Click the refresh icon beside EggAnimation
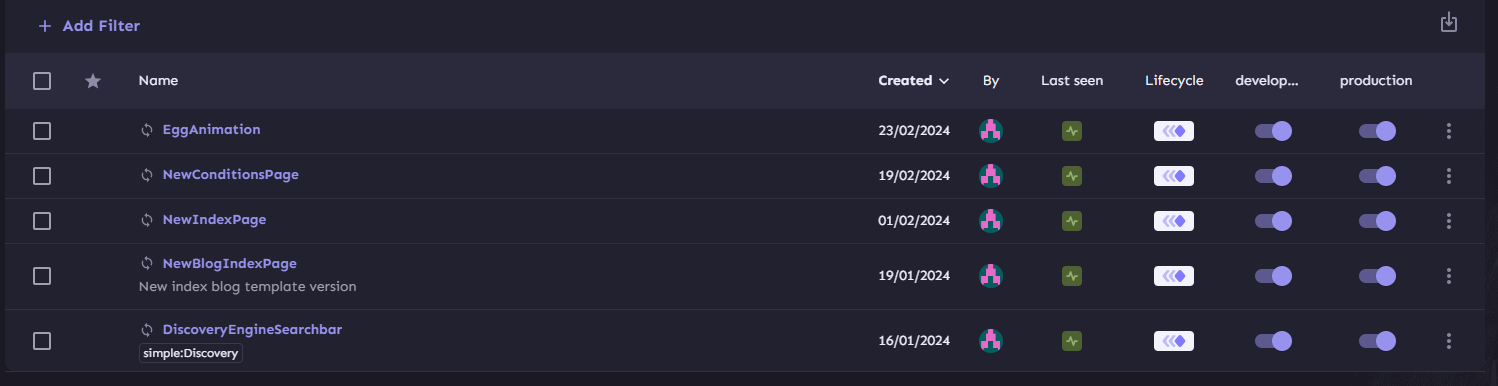This screenshot has height=386, width=1498. (x=147, y=130)
